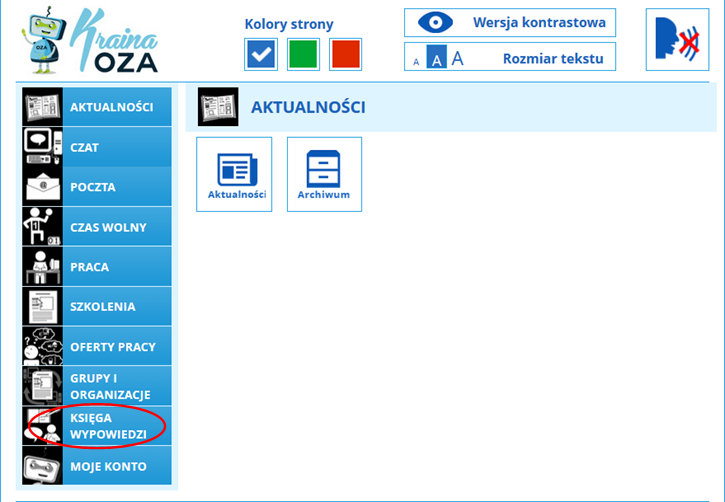Open GRUPY I ORGANIZACJE menu item
725x502 pixels.
point(97,386)
